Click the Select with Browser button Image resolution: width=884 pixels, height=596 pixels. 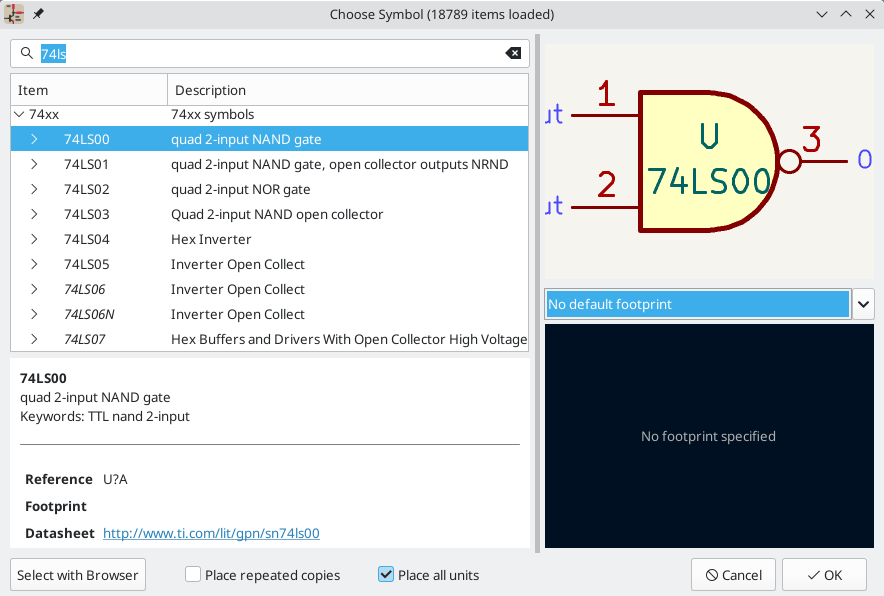click(77, 574)
